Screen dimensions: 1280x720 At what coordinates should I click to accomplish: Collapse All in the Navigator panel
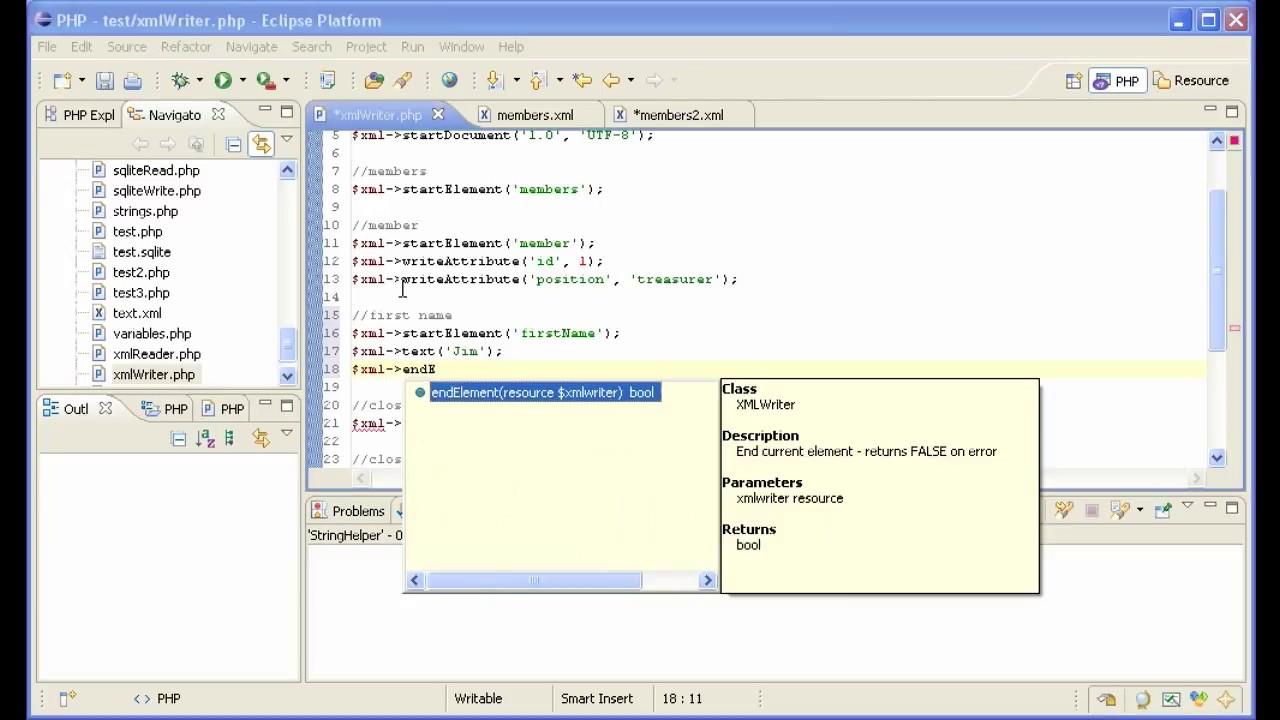(x=233, y=145)
